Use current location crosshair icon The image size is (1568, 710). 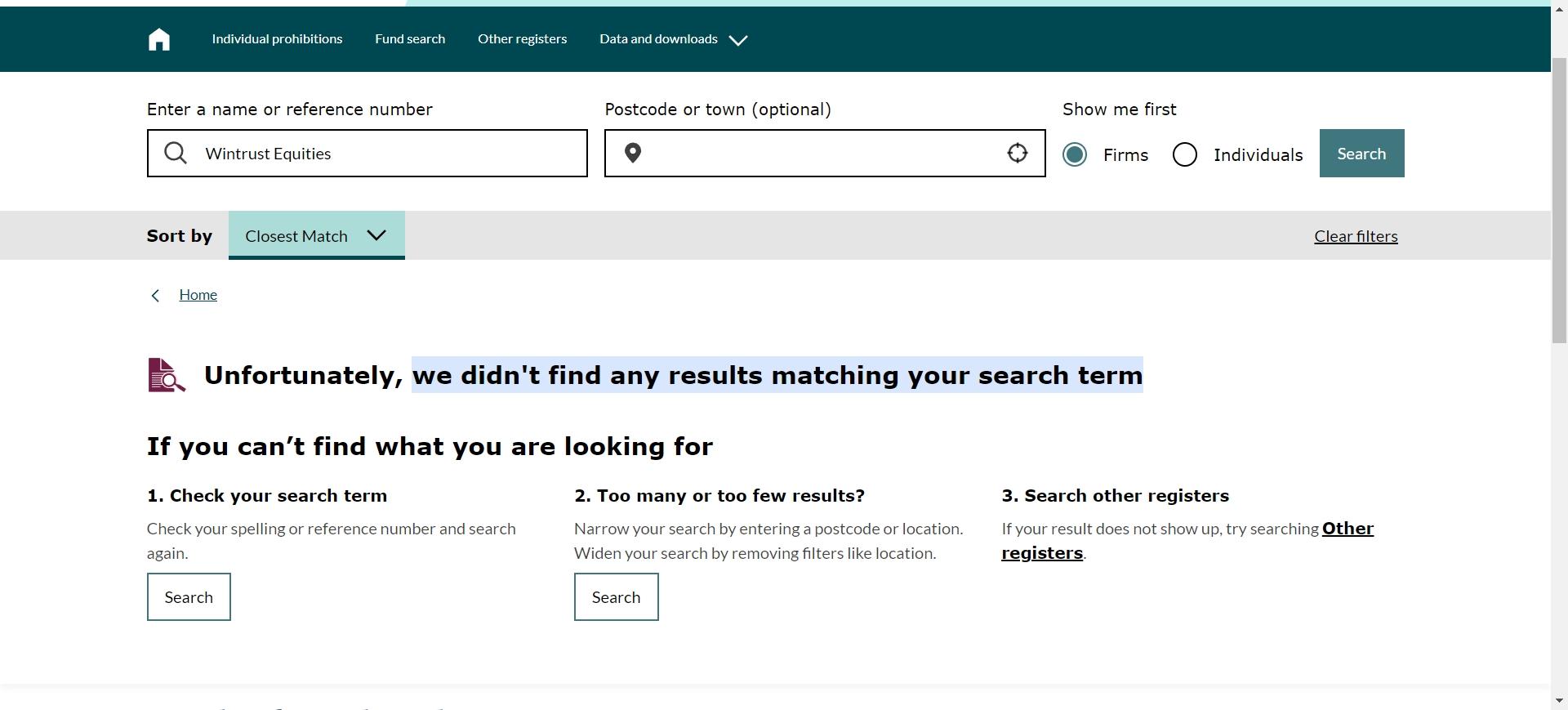(x=1017, y=153)
